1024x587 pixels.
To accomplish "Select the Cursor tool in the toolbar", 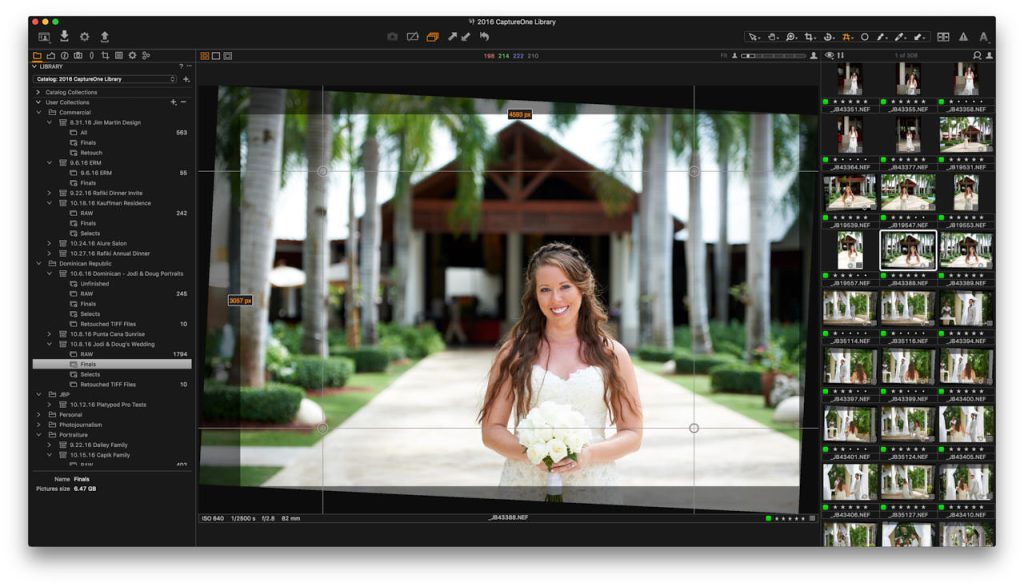I will [x=752, y=35].
